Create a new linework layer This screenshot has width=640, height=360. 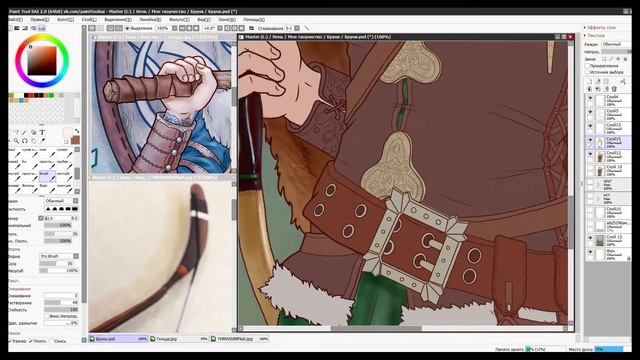[x=598, y=82]
